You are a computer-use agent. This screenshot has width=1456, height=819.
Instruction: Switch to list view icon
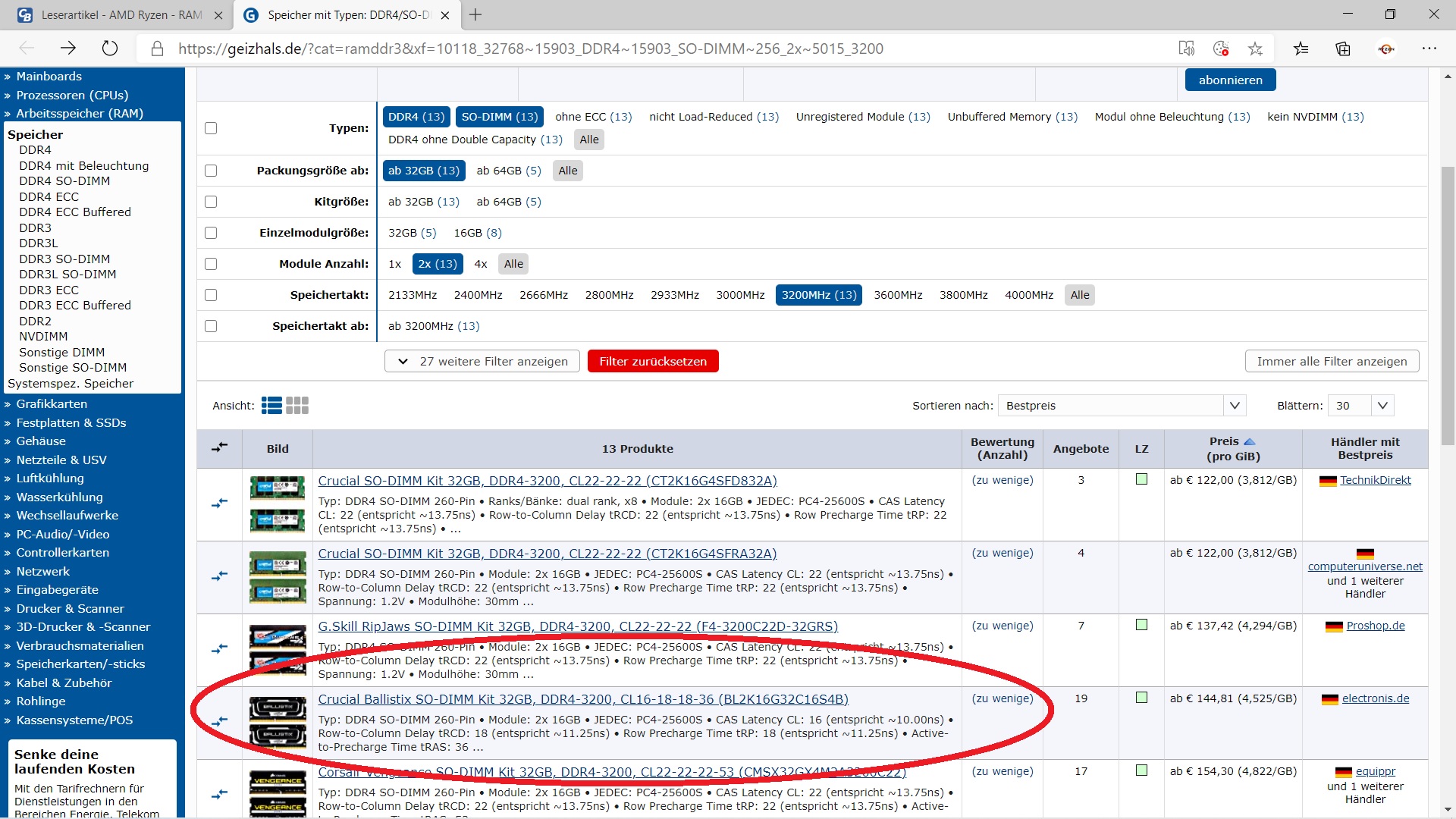271,406
